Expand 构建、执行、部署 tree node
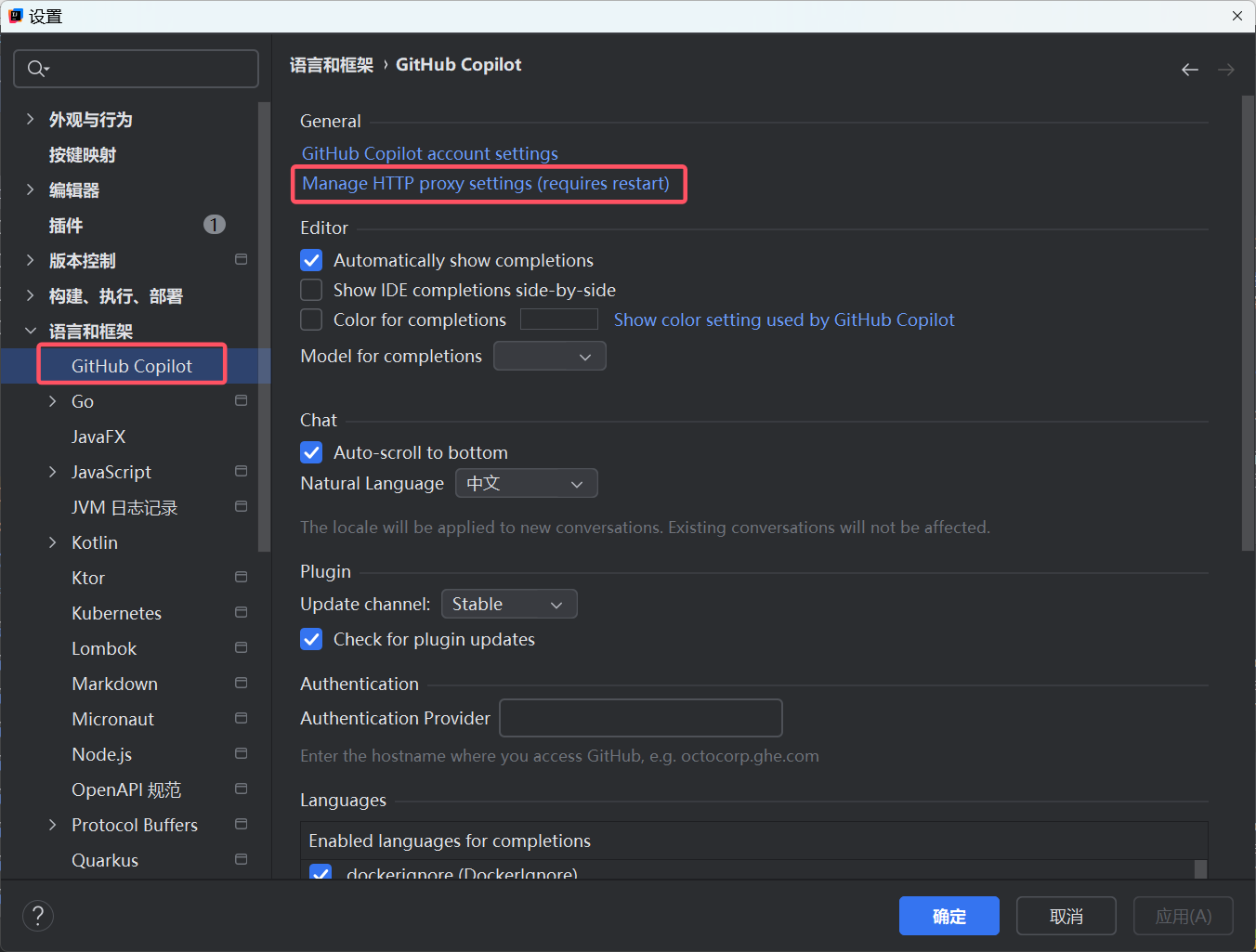 31,295
